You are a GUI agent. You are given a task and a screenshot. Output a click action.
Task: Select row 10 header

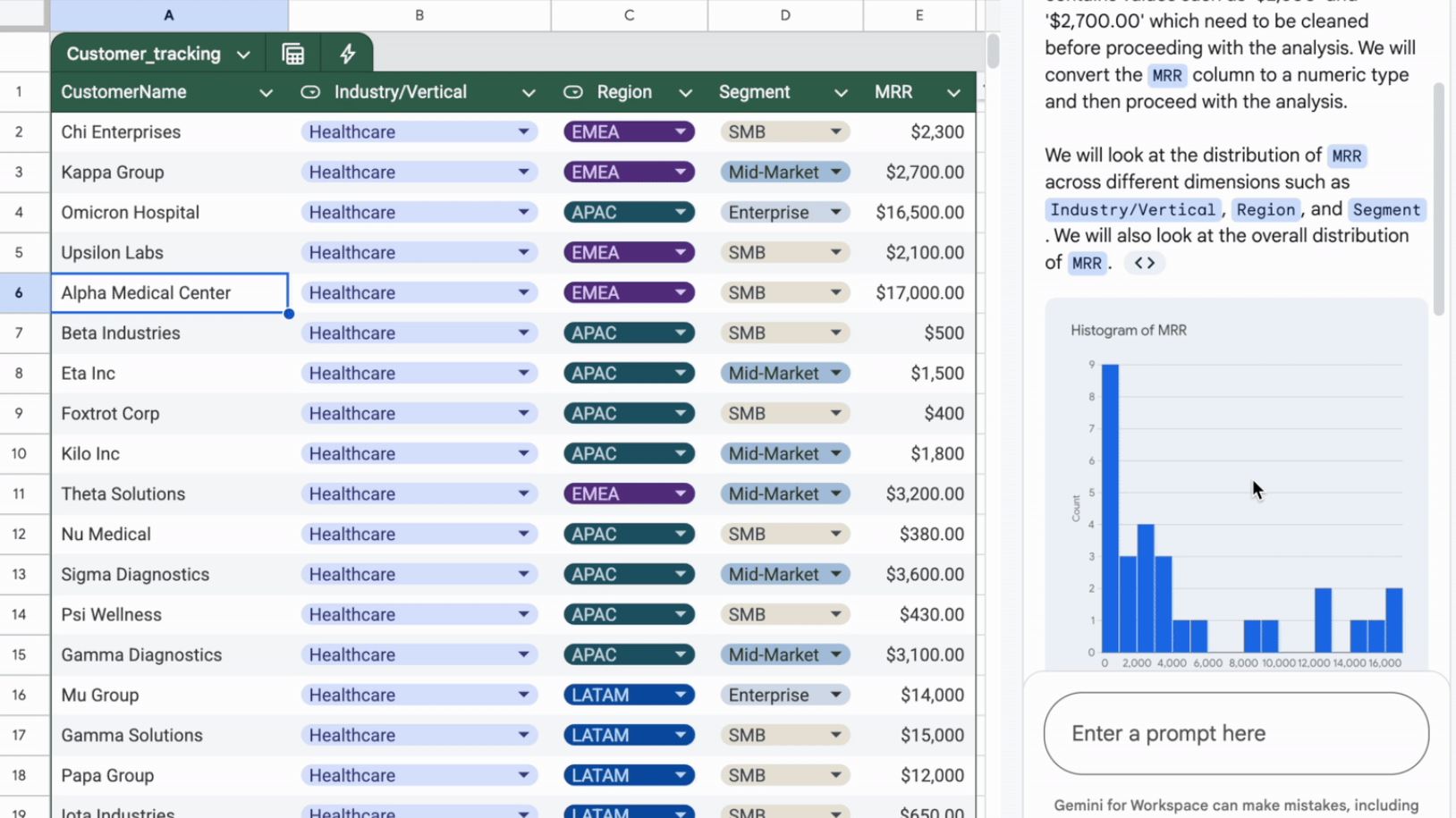point(19,454)
